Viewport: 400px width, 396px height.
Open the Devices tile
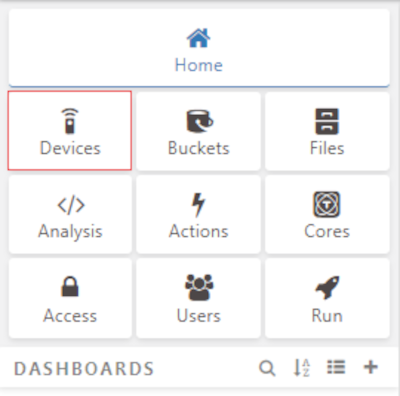coord(70,130)
